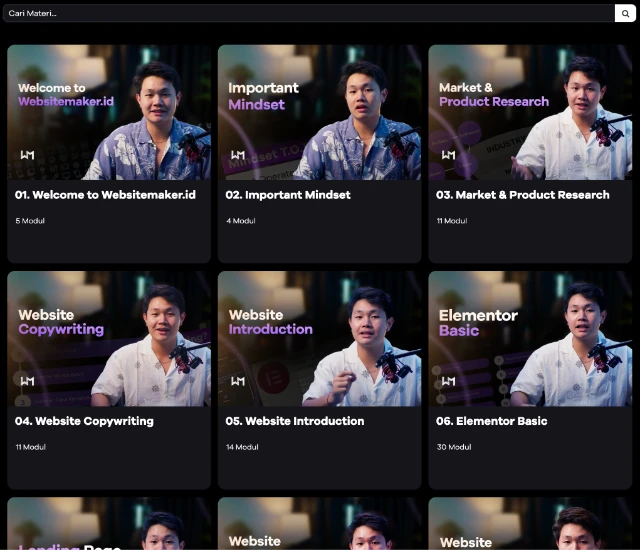
Task: Click the 5 Modul label
Action: tap(30, 221)
